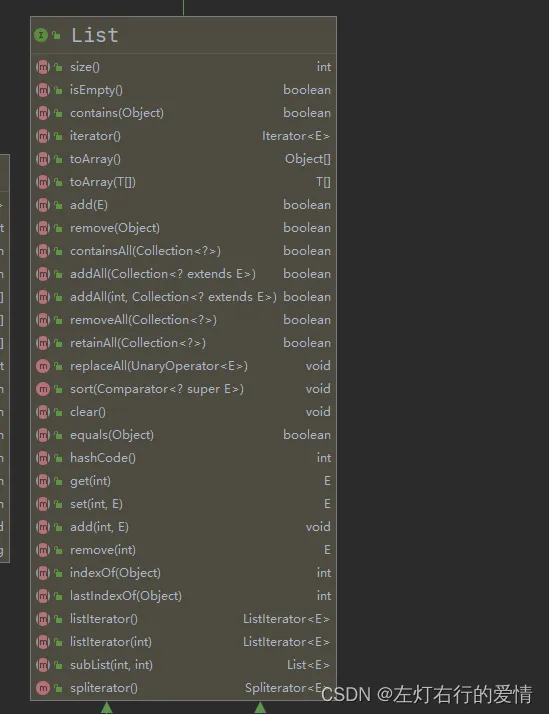Click the green inheritance arrow at bottom left
The width and height of the screenshot is (549, 714).
coord(107,708)
